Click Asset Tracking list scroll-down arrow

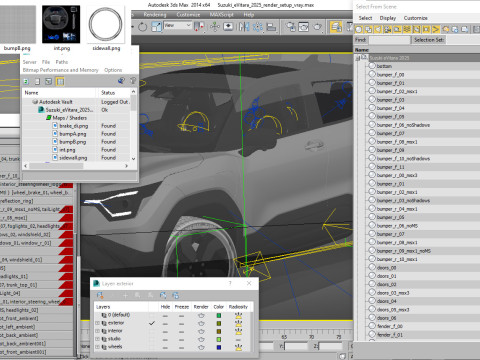coord(134,159)
